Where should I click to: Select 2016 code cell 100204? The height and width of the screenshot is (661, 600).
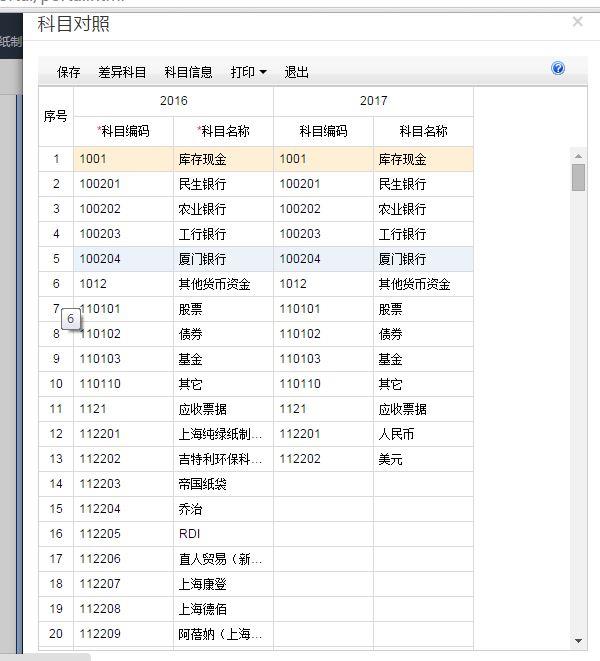(124, 259)
